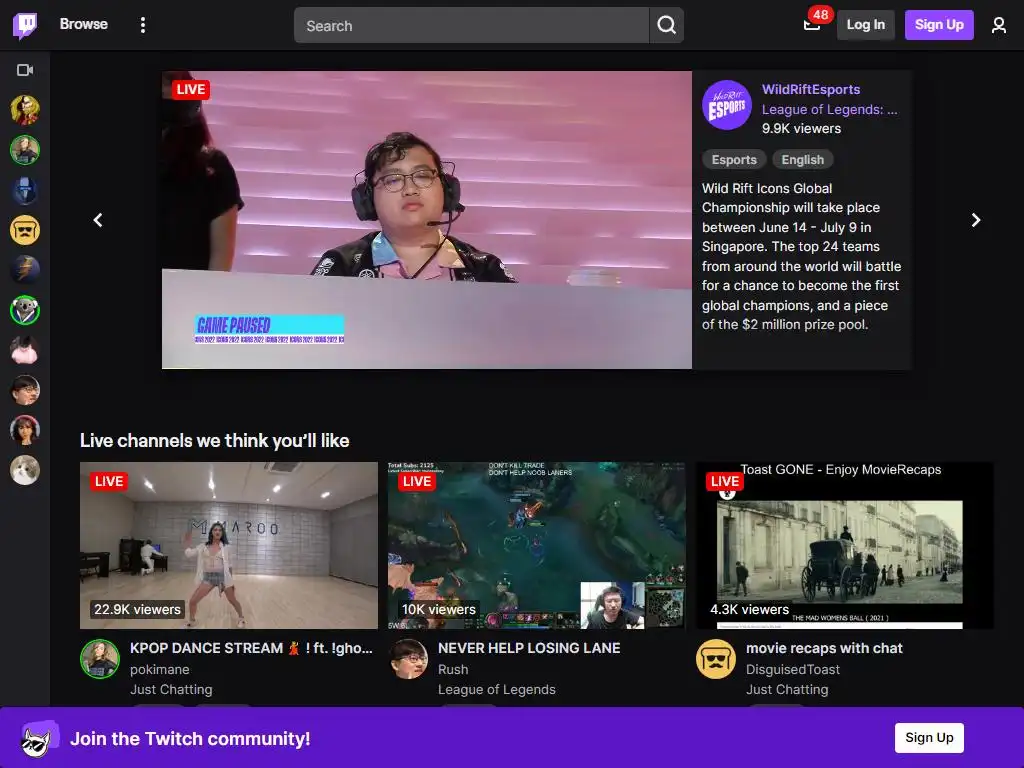The height and width of the screenshot is (768, 1024).
Task: Click the purple Sign Up button in header
Action: 938,25
